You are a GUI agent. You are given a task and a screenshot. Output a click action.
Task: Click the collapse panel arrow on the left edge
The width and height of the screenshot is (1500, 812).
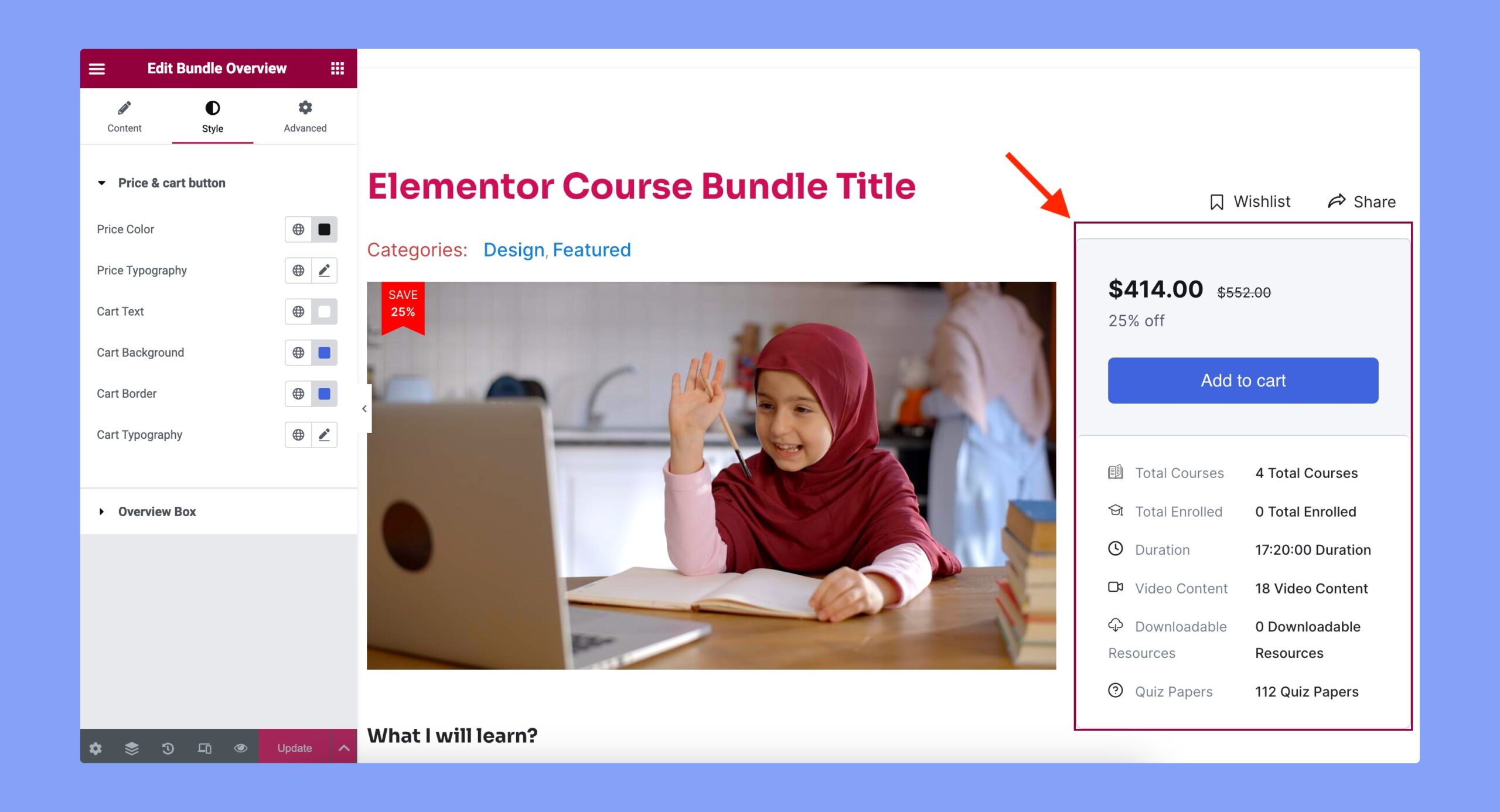pyautogui.click(x=364, y=408)
